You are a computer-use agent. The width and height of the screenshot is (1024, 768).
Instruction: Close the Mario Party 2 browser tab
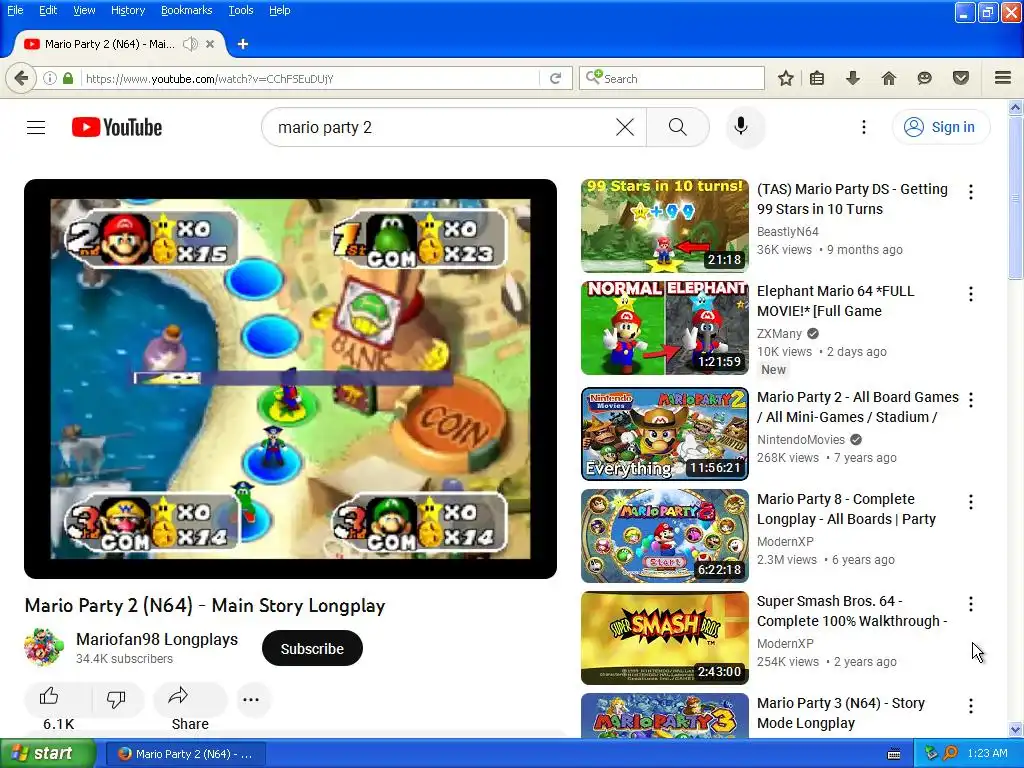tap(210, 44)
